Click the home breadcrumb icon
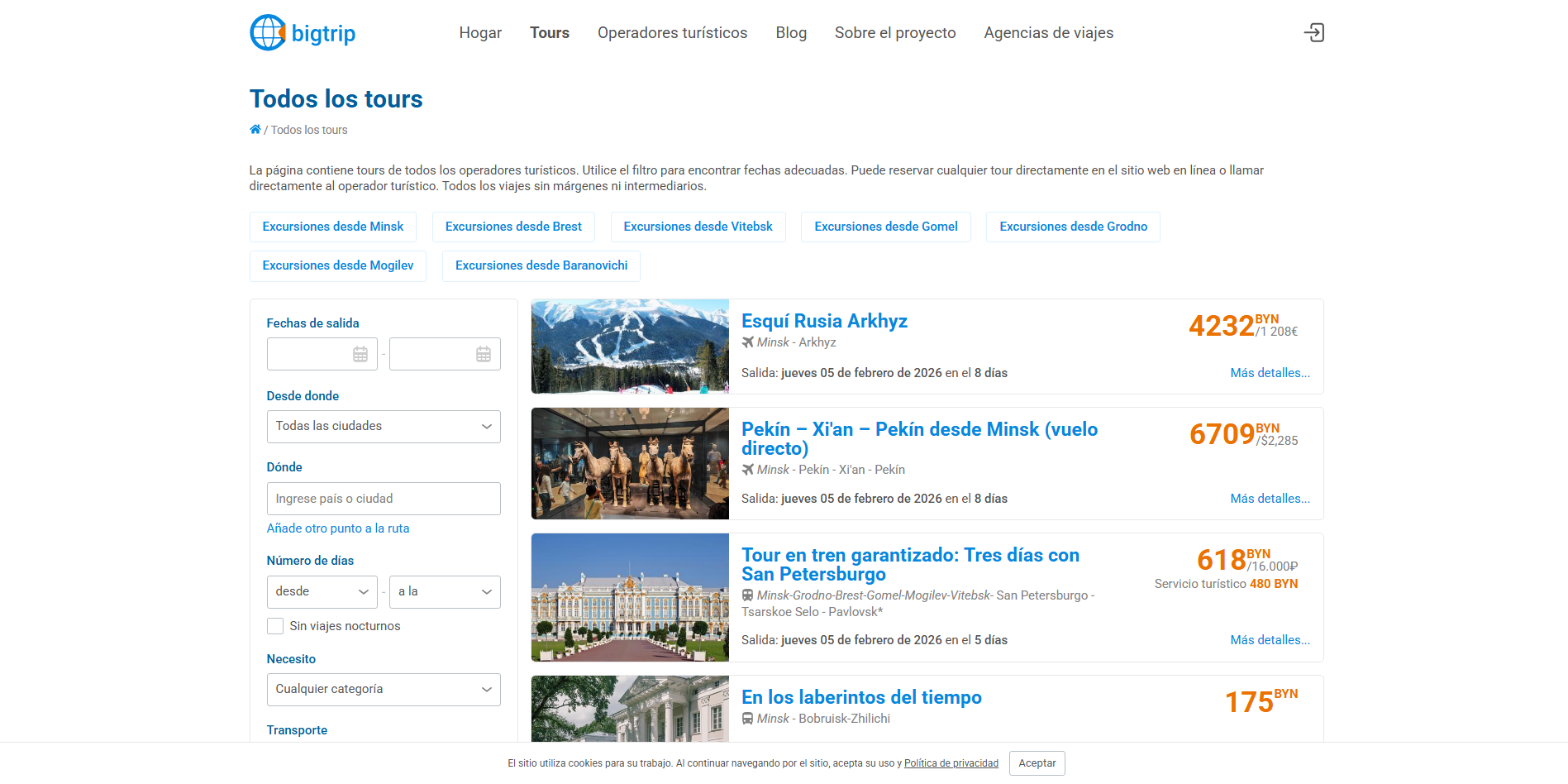 (x=255, y=130)
